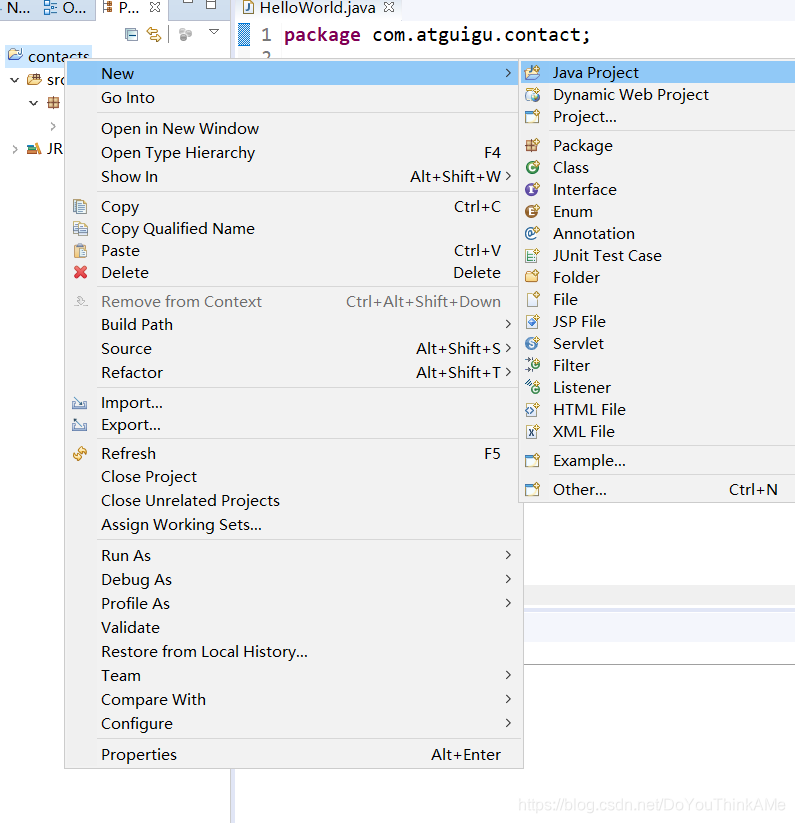Choose Close Project
The height and width of the screenshot is (823, 795).
coord(294,477)
